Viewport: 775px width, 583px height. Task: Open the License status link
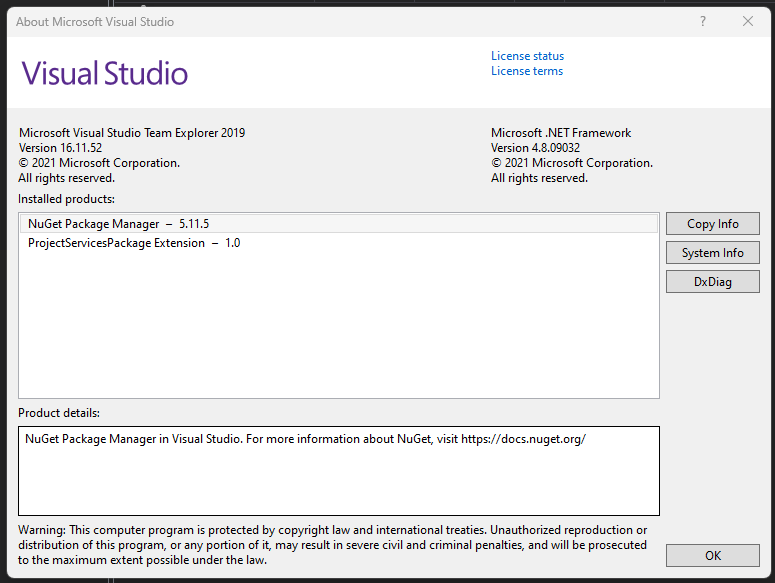pos(527,56)
